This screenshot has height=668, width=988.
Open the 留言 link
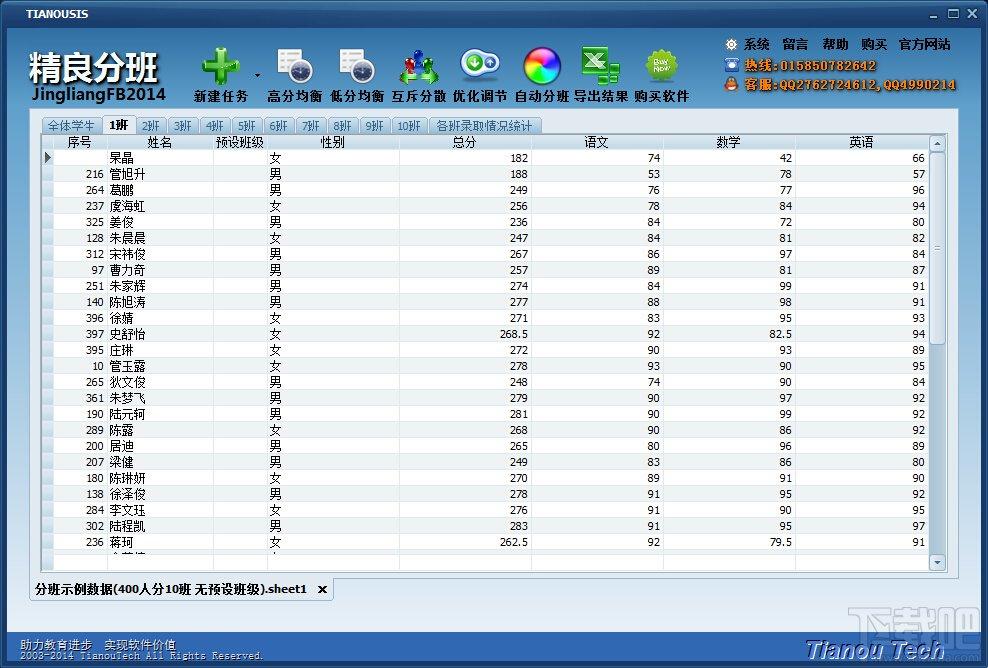[x=795, y=45]
